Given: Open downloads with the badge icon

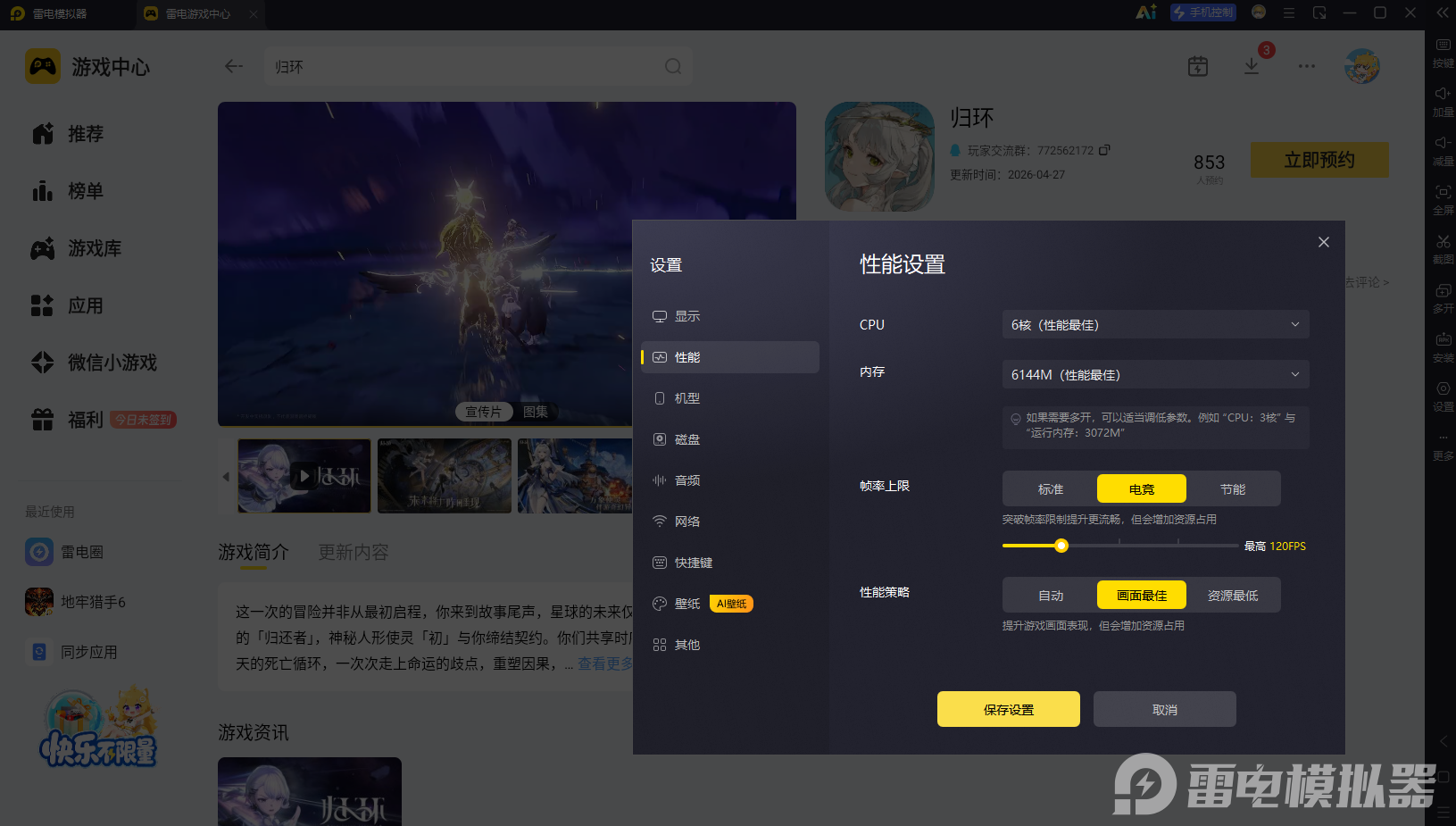Looking at the screenshot, I should tap(1252, 66).
